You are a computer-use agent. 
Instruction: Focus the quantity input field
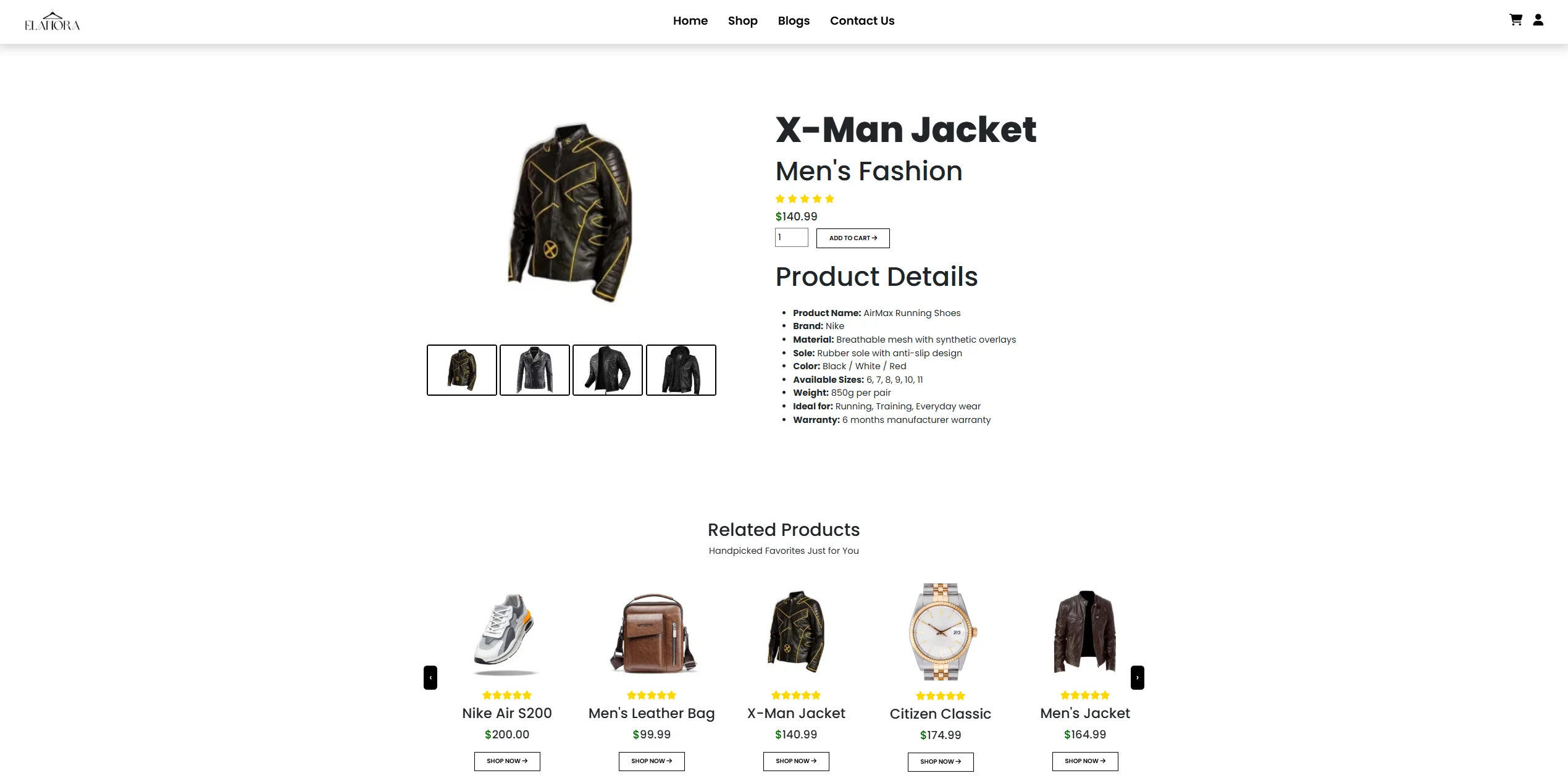[792, 238]
